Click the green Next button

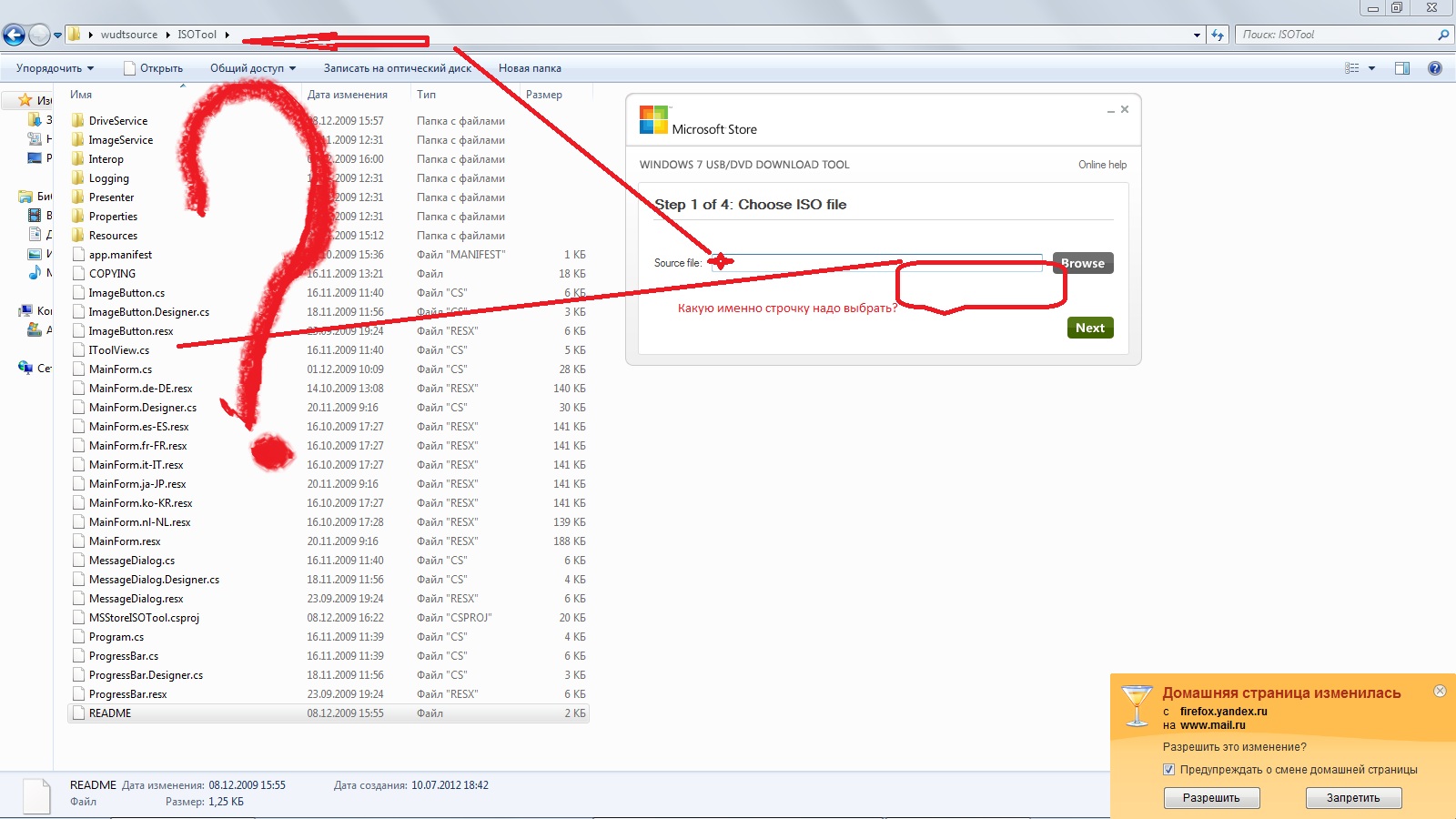[1090, 328]
